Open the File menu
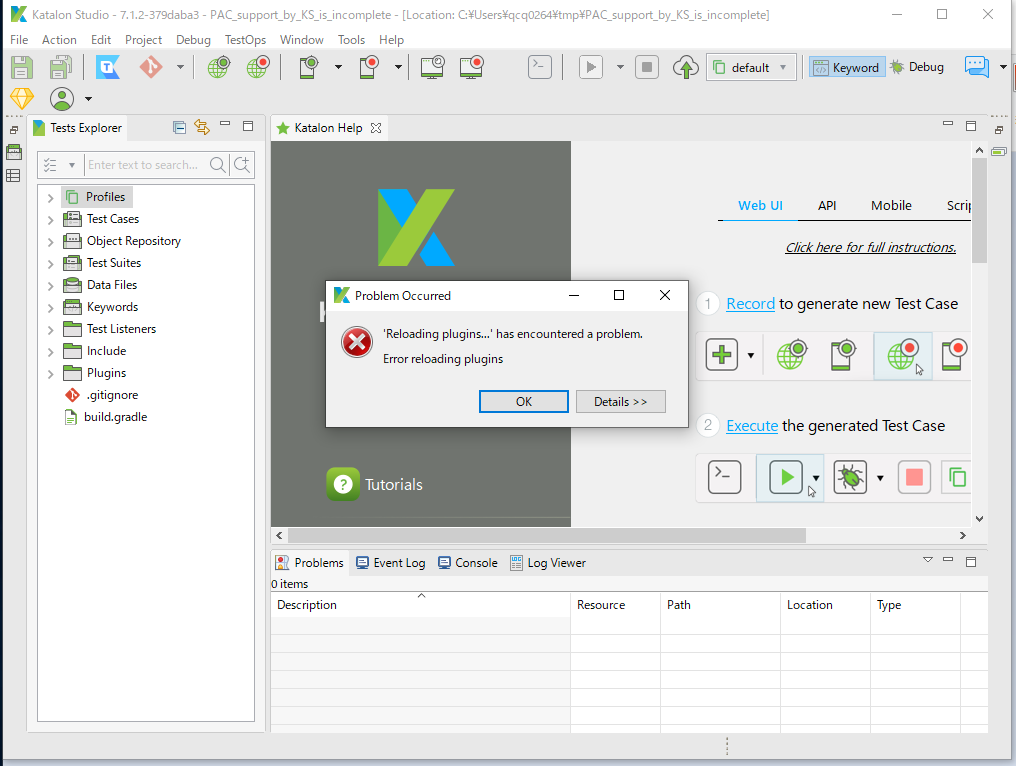 (x=19, y=40)
